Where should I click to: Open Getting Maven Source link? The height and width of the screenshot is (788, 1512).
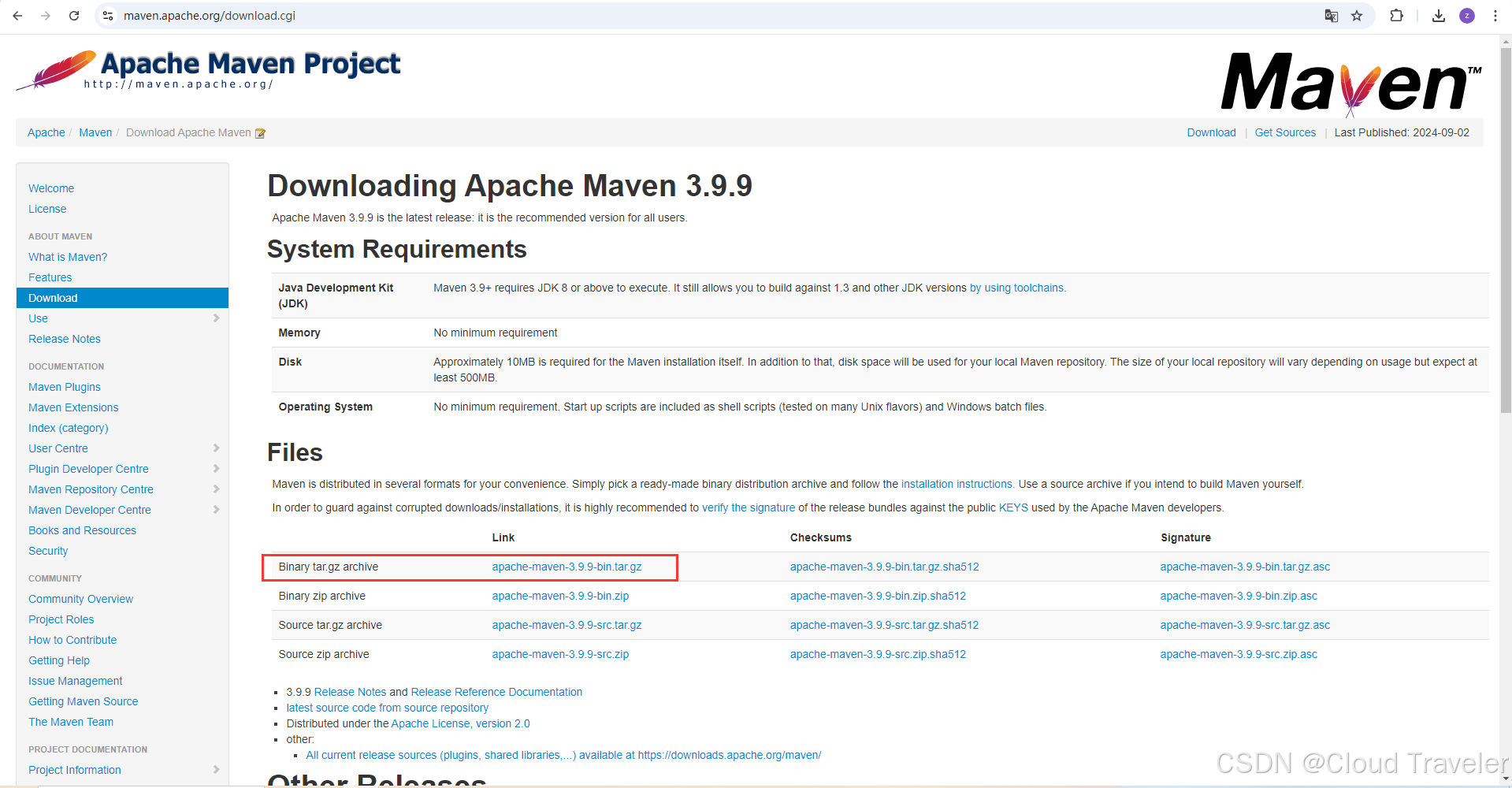point(84,701)
